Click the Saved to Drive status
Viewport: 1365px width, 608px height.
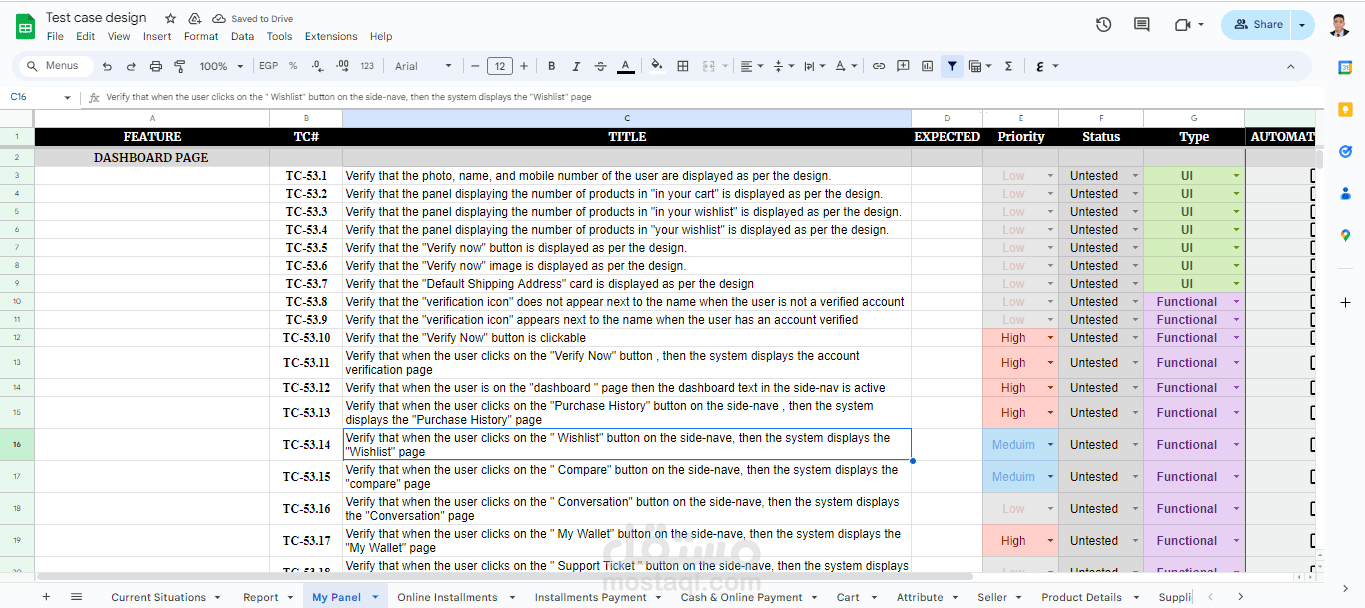point(253,19)
